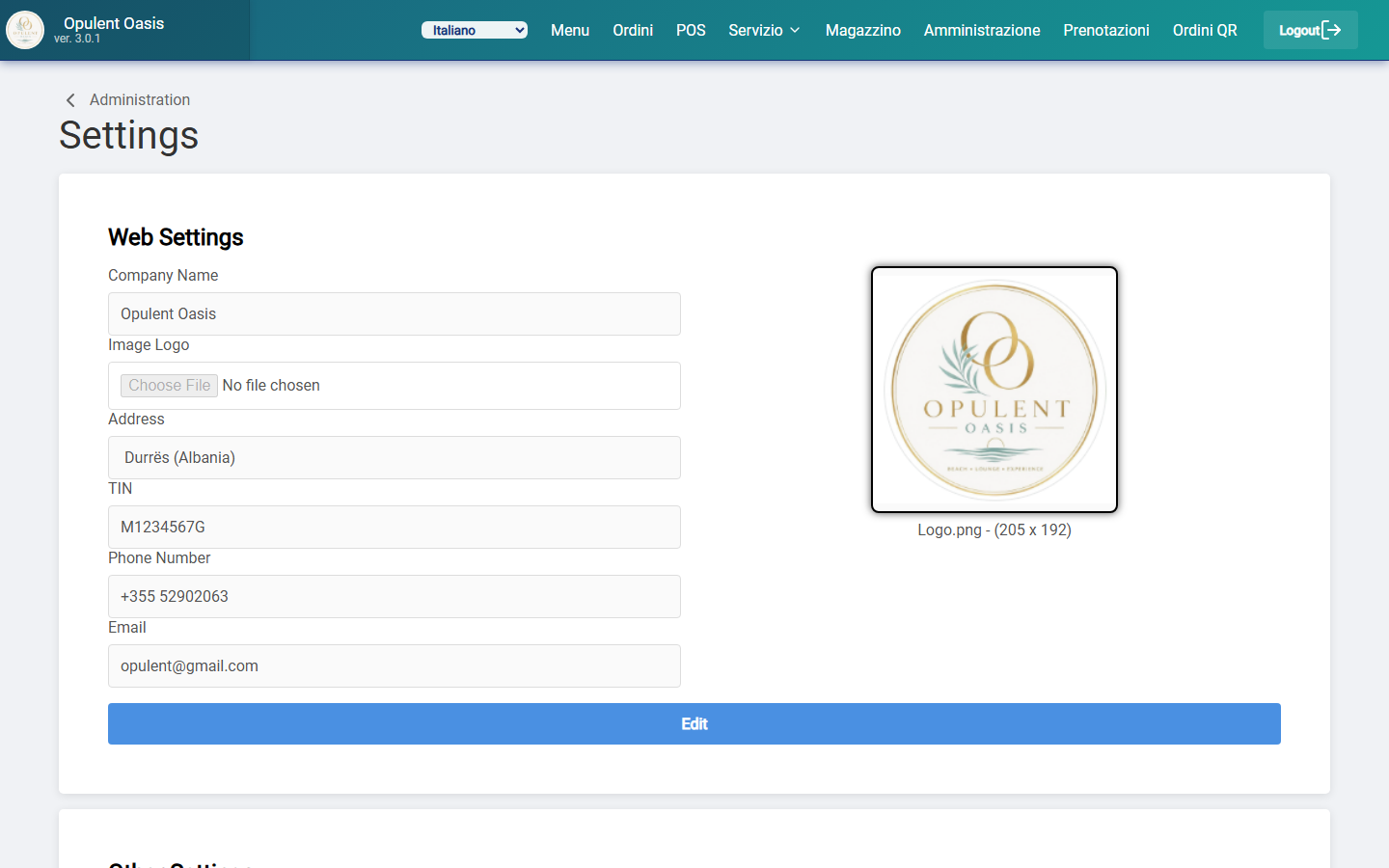Click the Web Settings heading

pos(176,237)
